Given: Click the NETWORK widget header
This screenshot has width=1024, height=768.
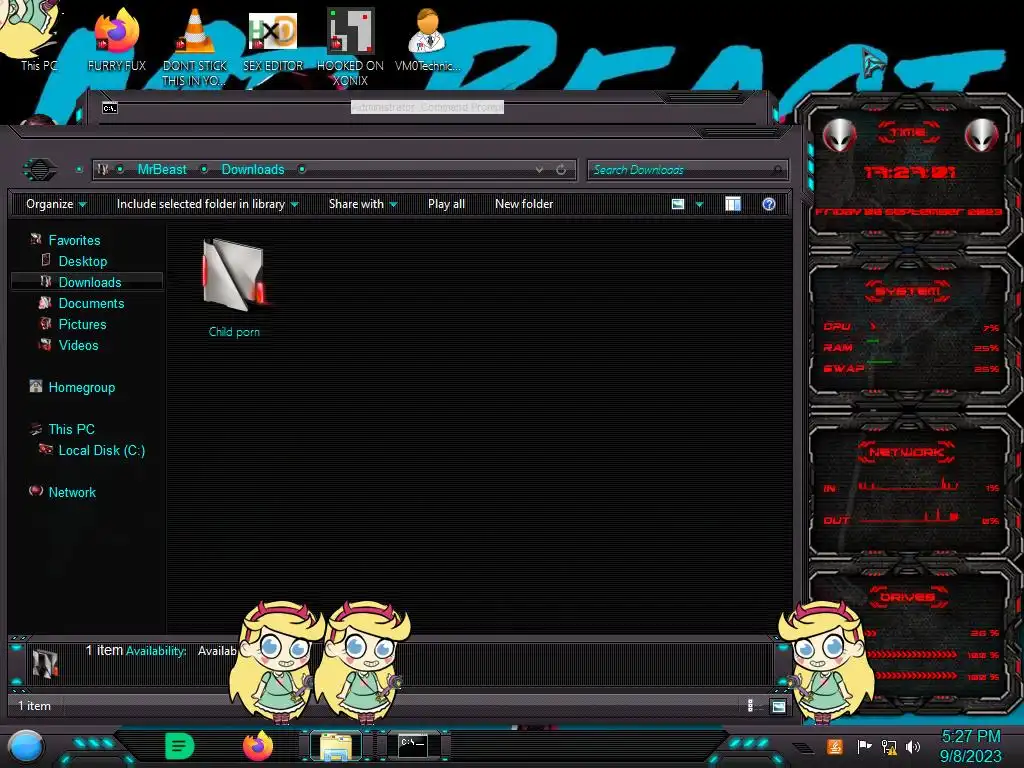Looking at the screenshot, I should coord(906,452).
